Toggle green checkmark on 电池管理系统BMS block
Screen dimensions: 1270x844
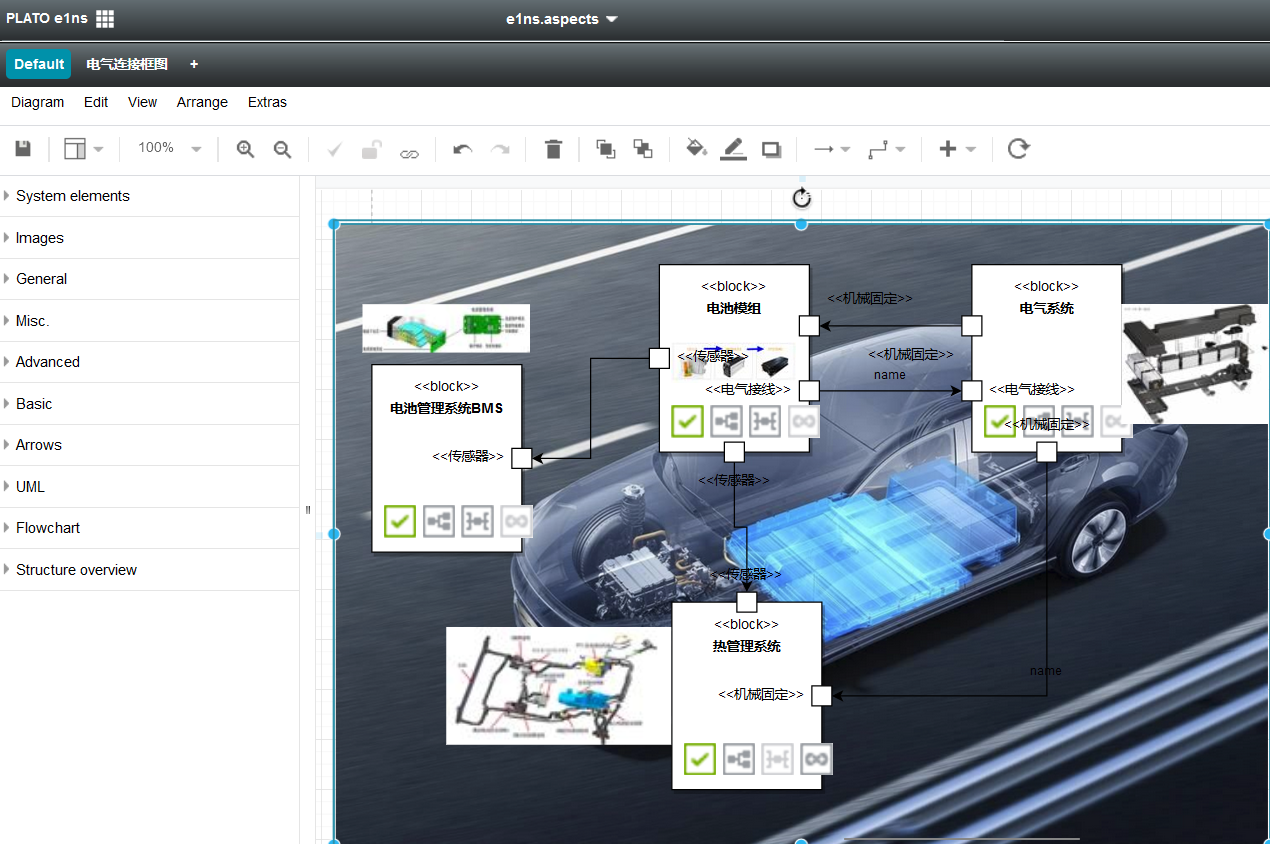(x=400, y=521)
